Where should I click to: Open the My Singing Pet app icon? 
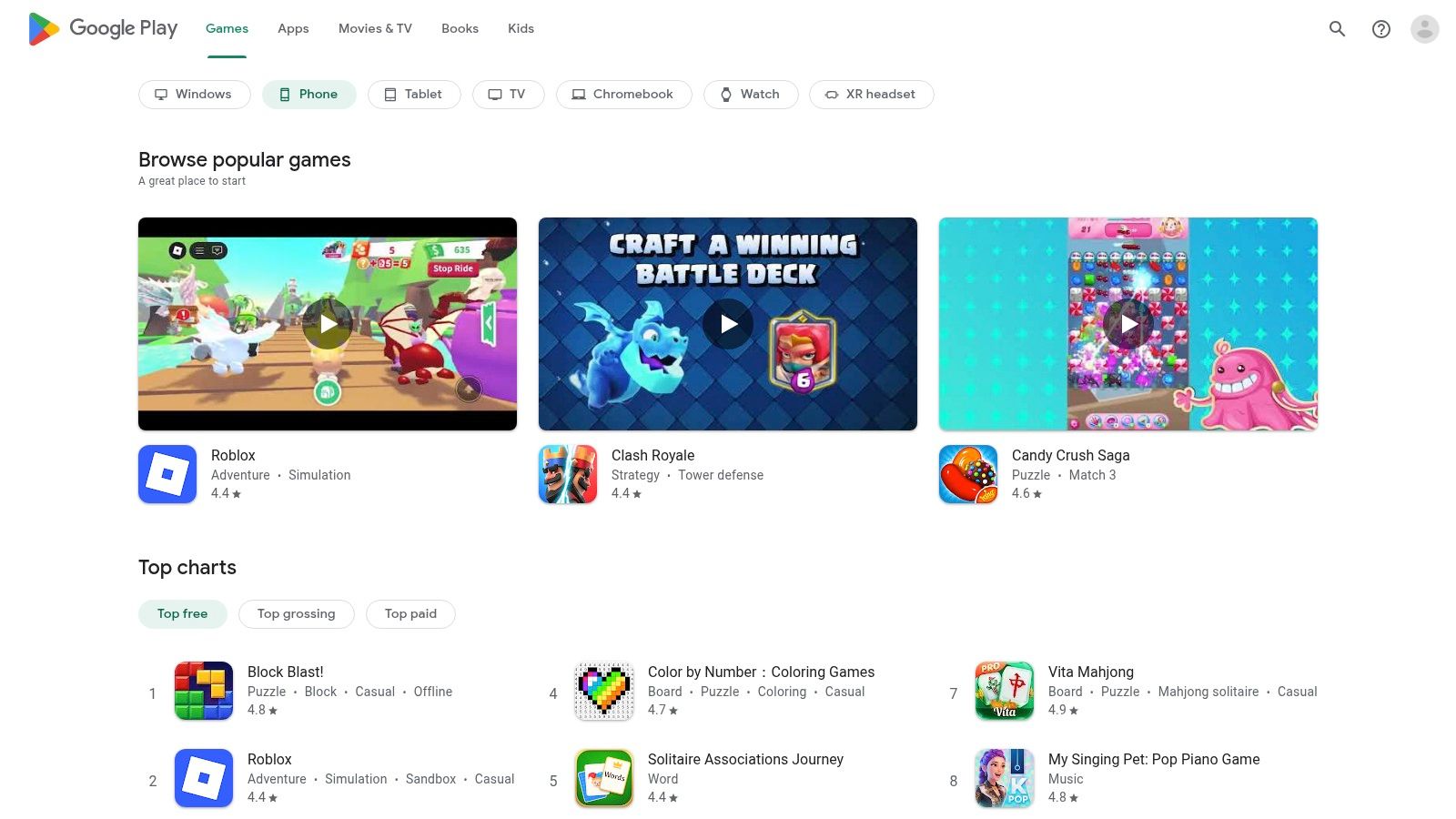(x=1005, y=778)
